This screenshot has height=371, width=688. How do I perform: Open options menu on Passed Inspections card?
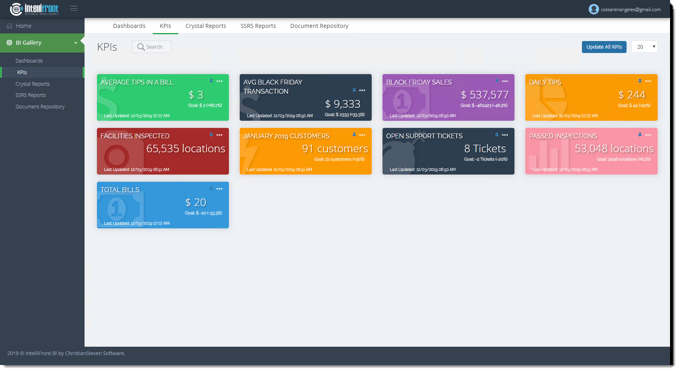click(x=648, y=135)
